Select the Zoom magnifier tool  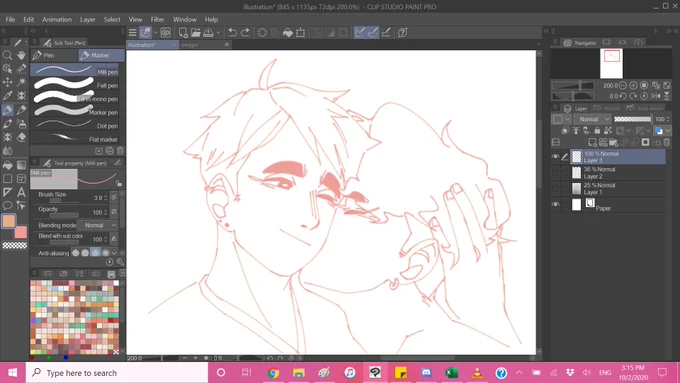tap(7, 55)
